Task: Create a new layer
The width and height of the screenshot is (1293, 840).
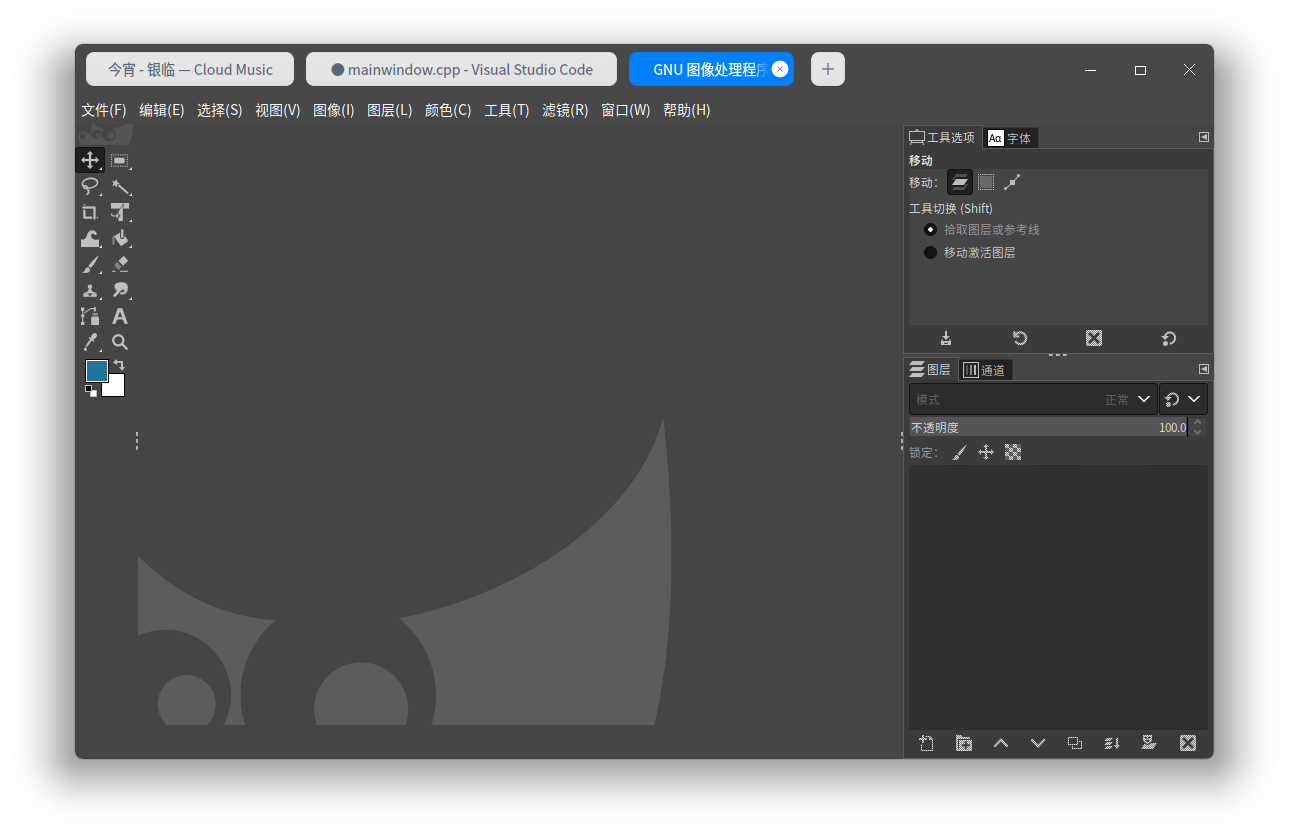Action: 927,743
